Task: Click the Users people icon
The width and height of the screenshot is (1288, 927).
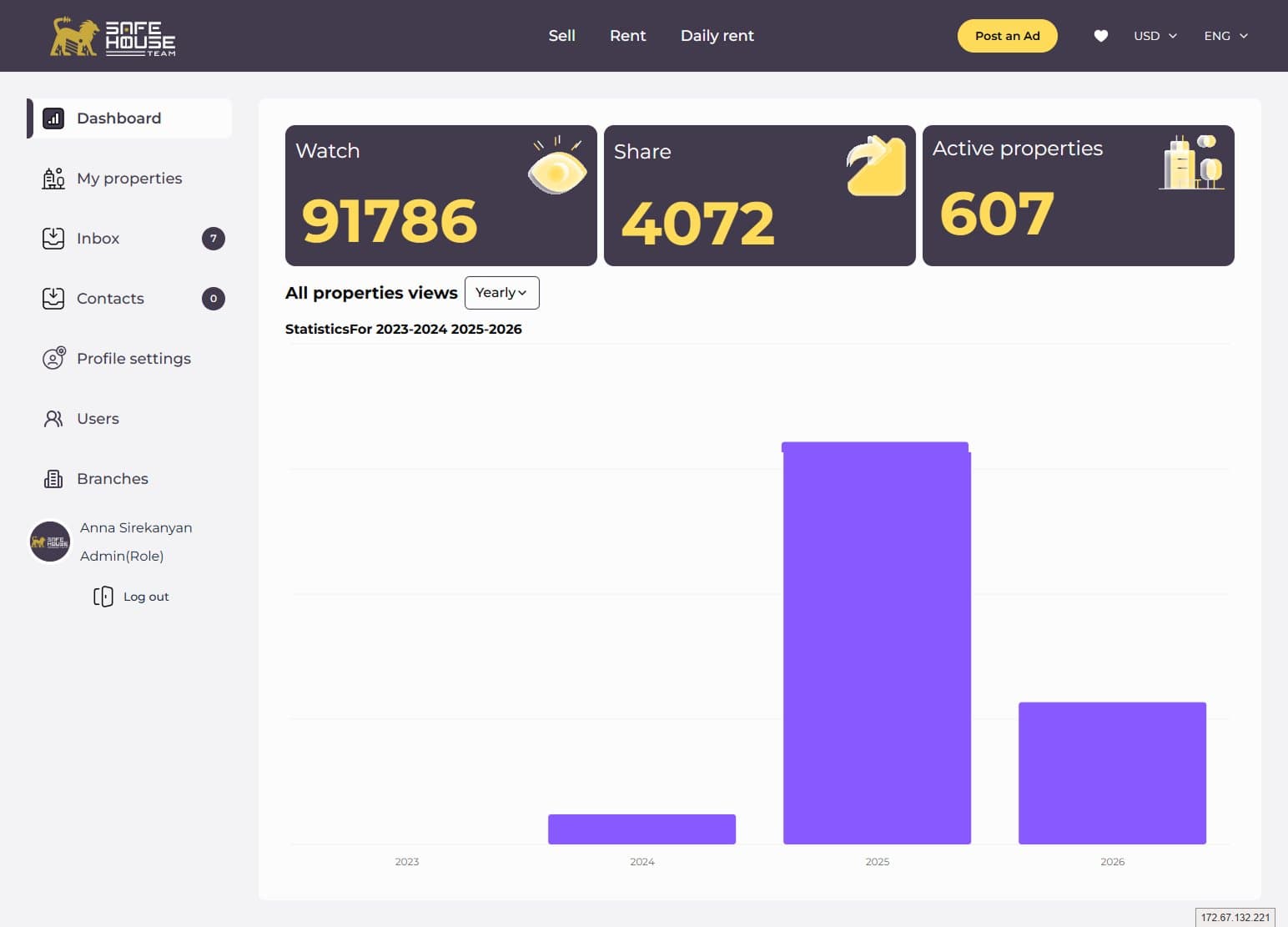Action: point(53,419)
